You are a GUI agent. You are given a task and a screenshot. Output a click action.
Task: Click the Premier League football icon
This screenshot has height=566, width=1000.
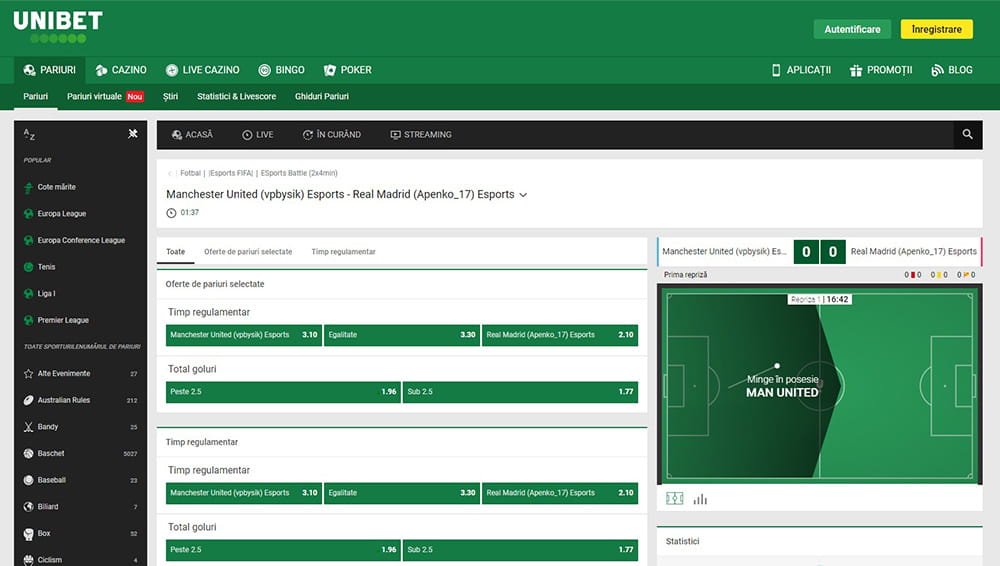coord(28,320)
